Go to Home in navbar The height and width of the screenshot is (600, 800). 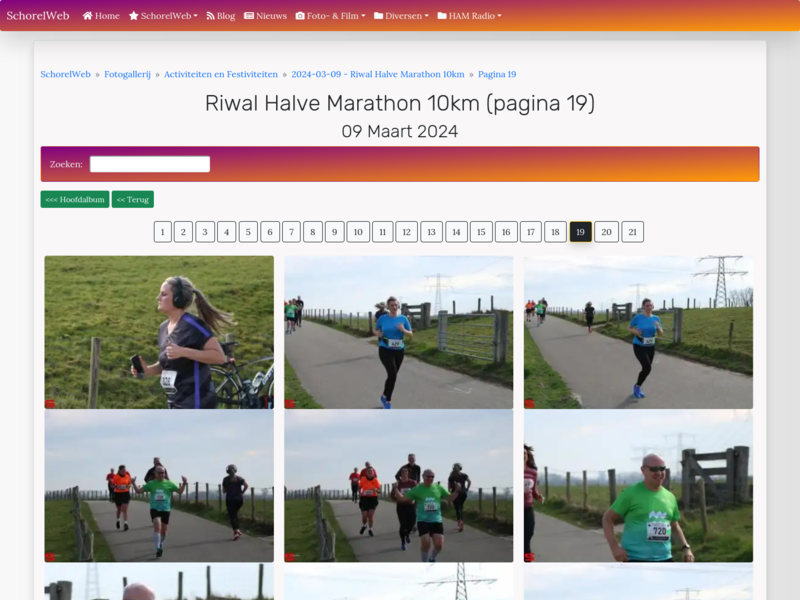point(101,16)
